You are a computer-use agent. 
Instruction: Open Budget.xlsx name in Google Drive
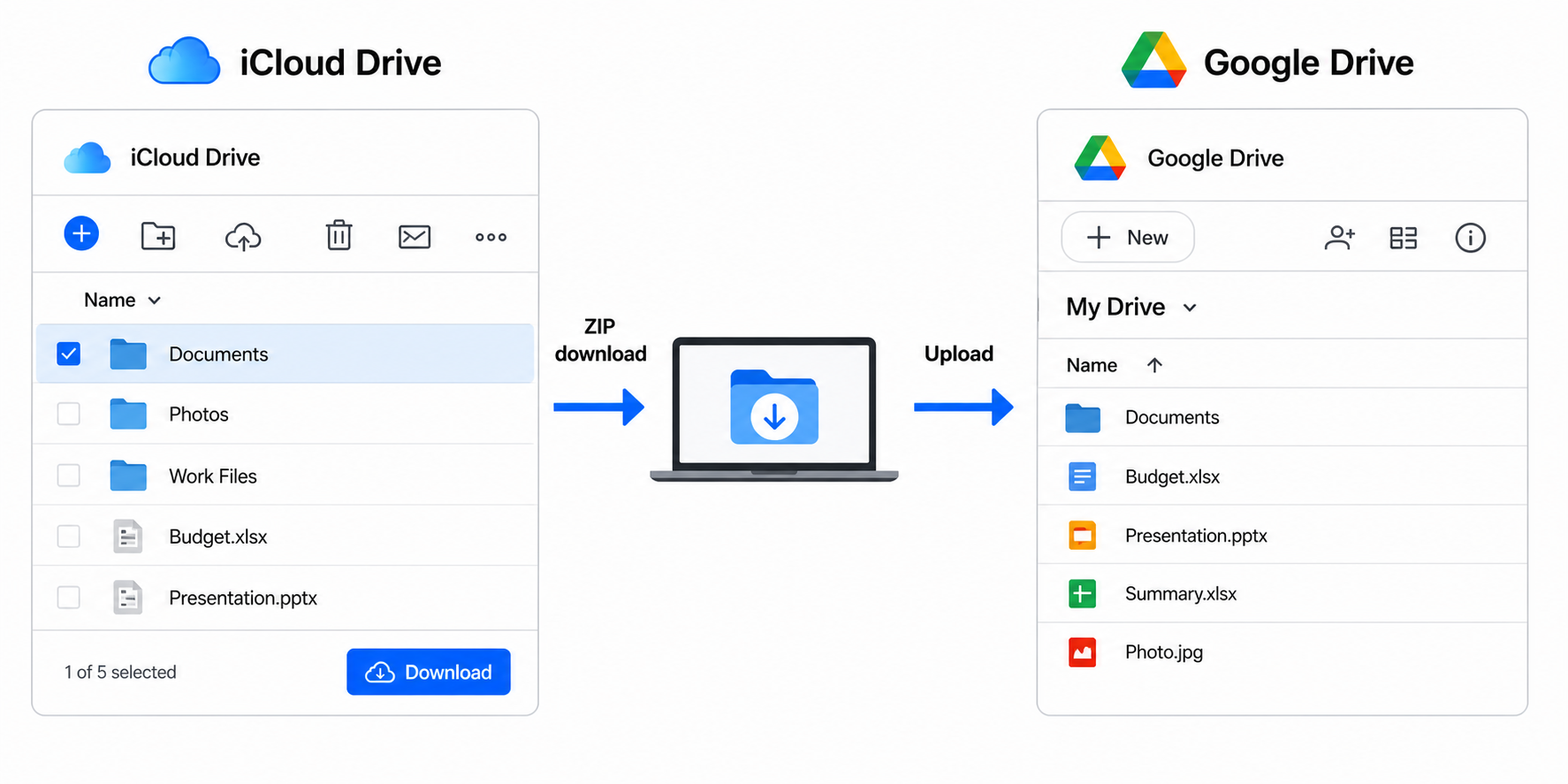point(1173,477)
